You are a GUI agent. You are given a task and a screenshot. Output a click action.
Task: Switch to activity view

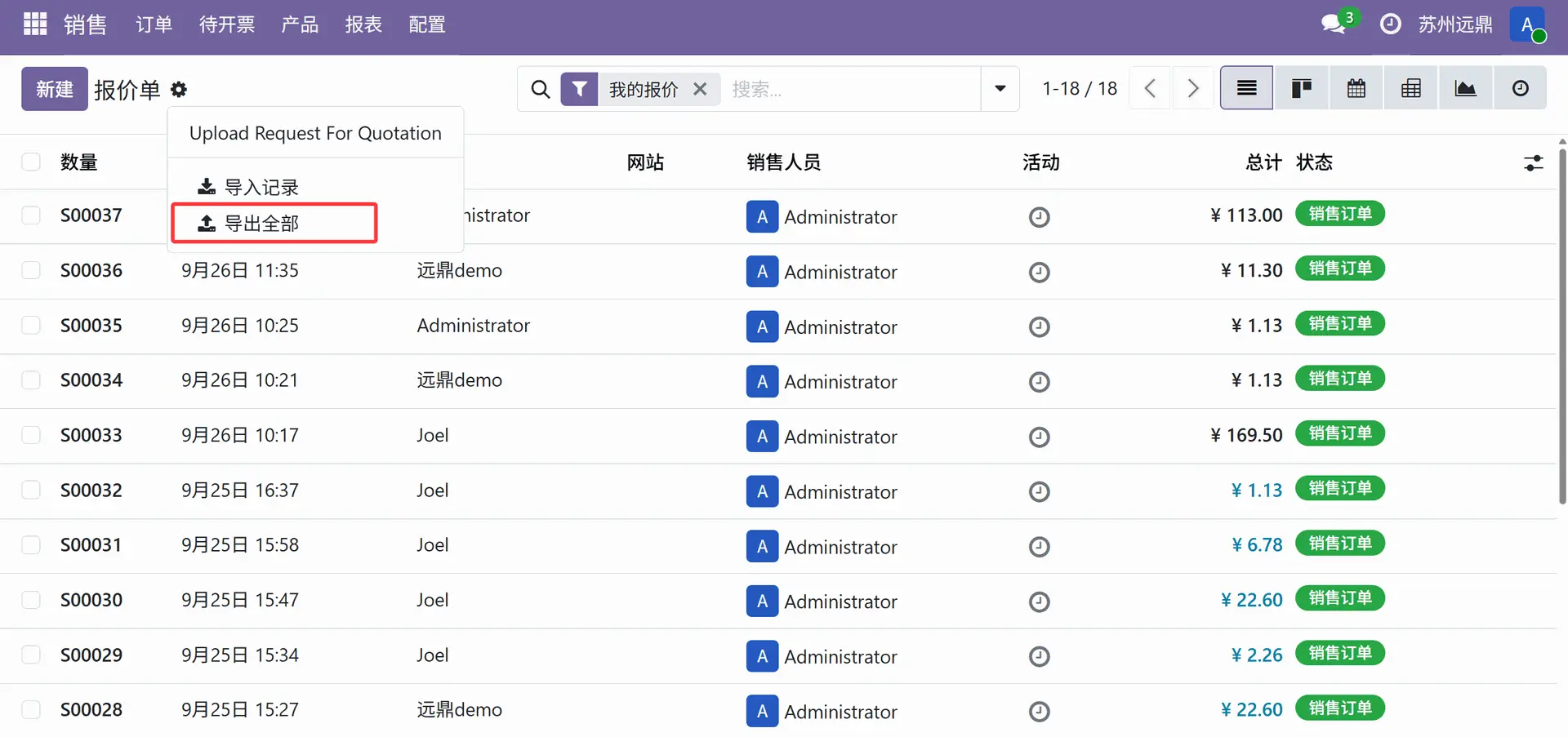[x=1520, y=88]
